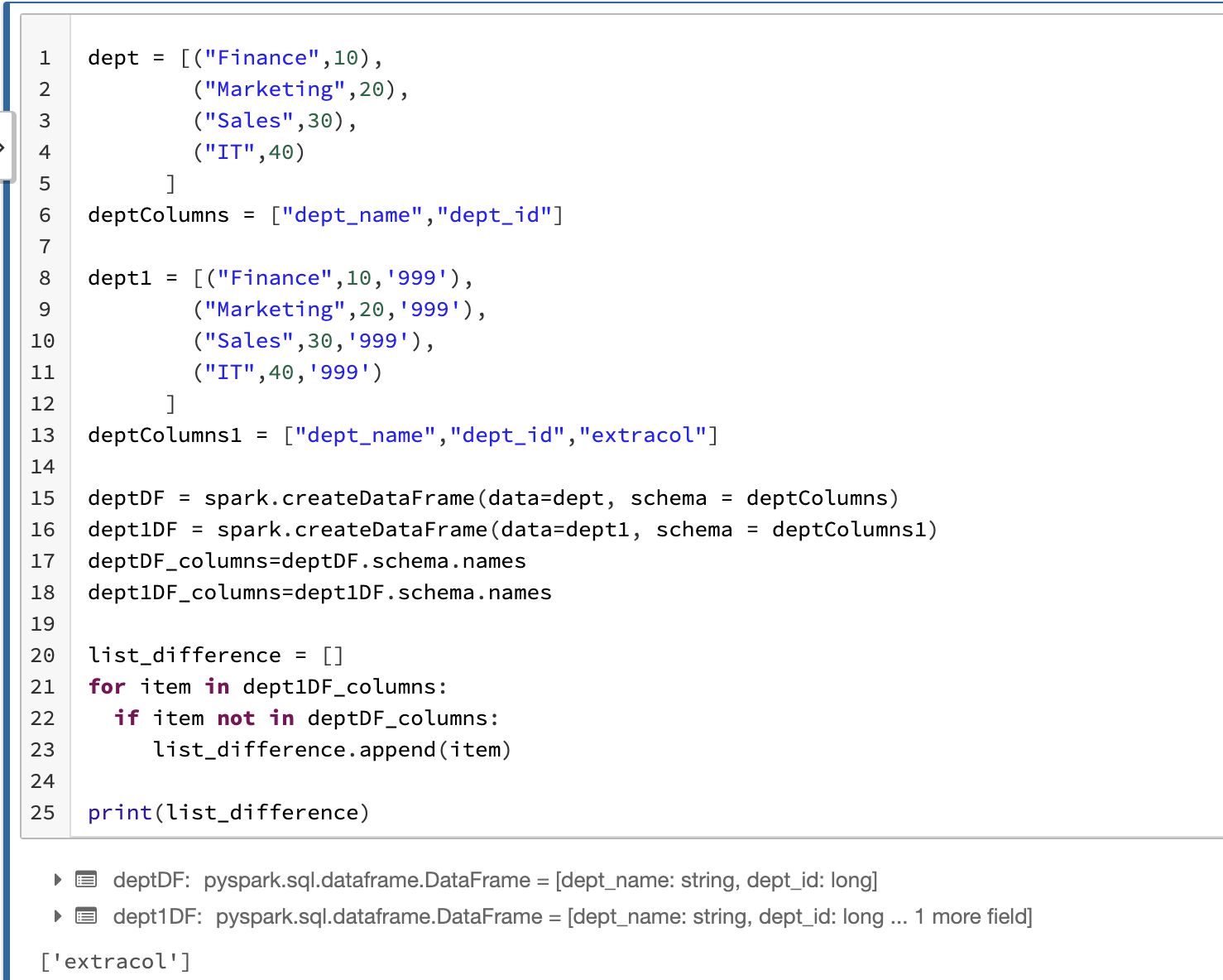Click the ['extracol'] output text
Viewport: 1223px width, 980px height.
(115, 961)
